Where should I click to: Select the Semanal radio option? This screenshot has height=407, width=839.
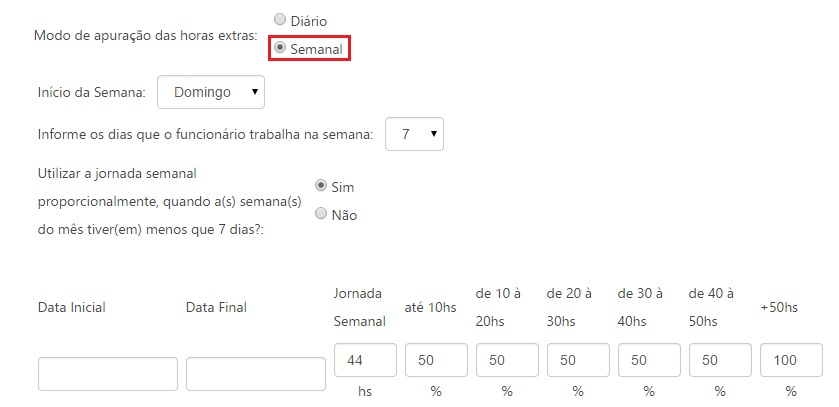[x=280, y=47]
